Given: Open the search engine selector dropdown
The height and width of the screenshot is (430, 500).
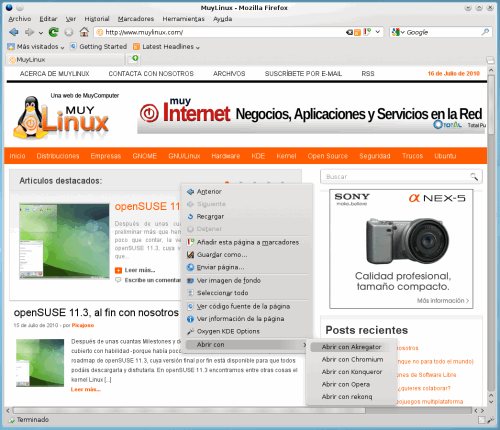Looking at the screenshot, I should 398,32.
